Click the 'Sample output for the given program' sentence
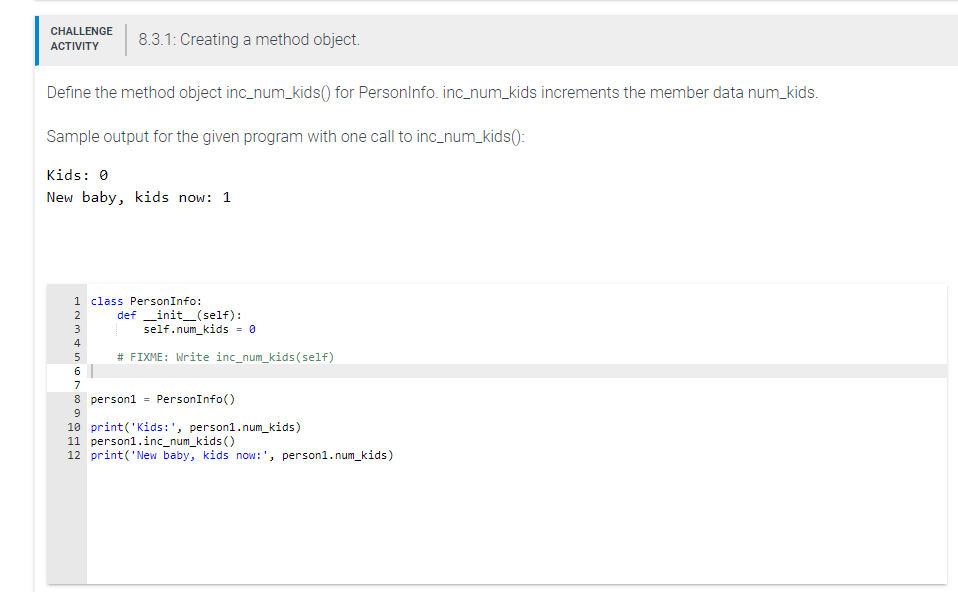Image resolution: width=958 pixels, height=592 pixels. point(285,136)
